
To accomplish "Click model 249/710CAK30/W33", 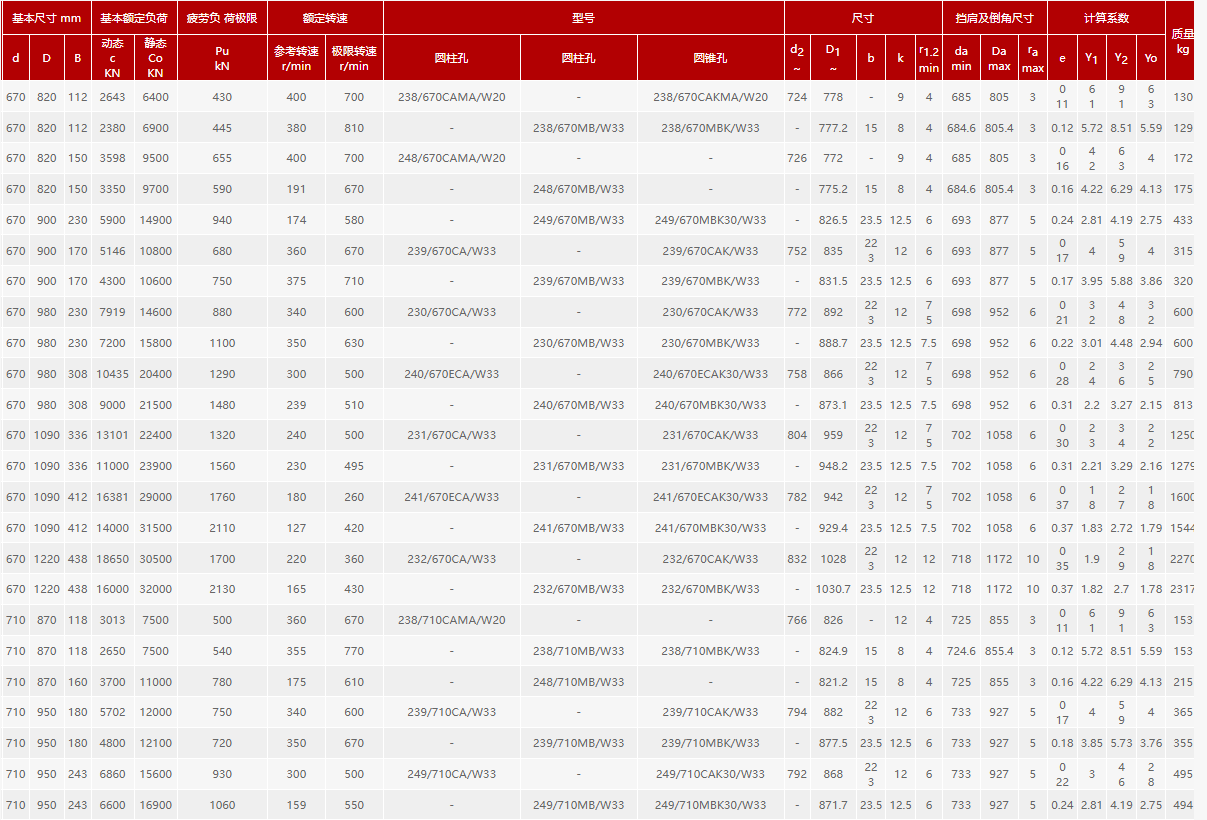I will (710, 774).
